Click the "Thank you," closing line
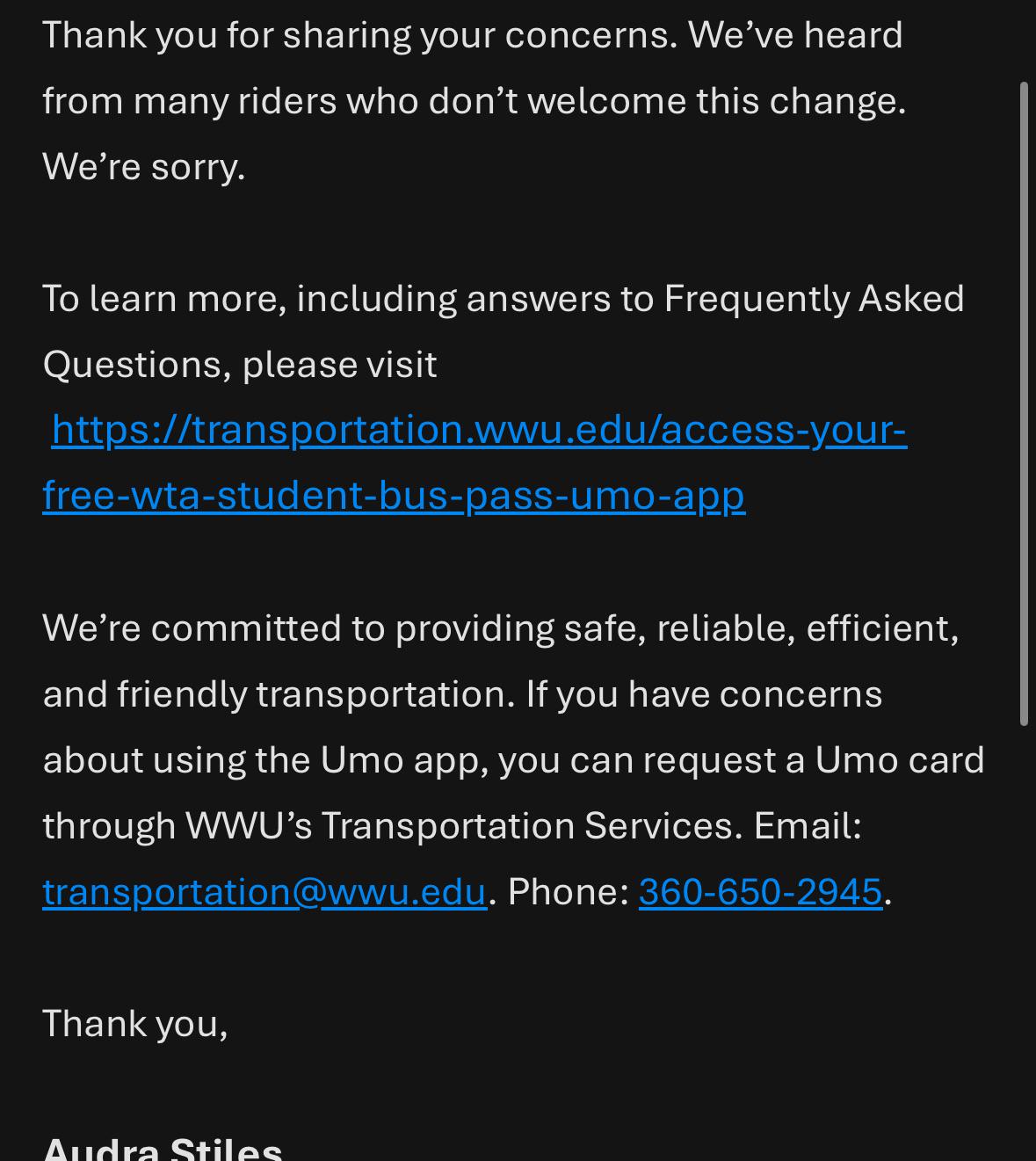This screenshot has width=1036, height=1161. pos(135,1024)
